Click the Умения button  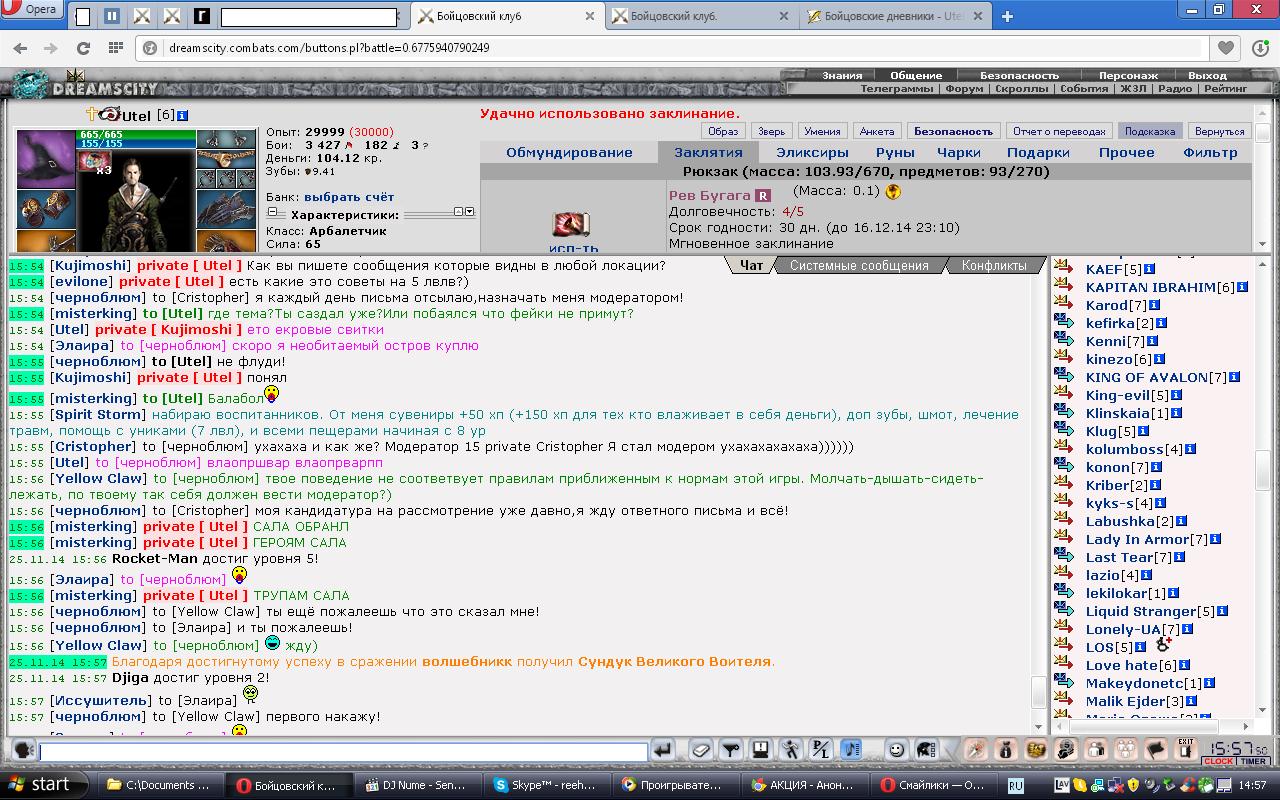coord(822,131)
